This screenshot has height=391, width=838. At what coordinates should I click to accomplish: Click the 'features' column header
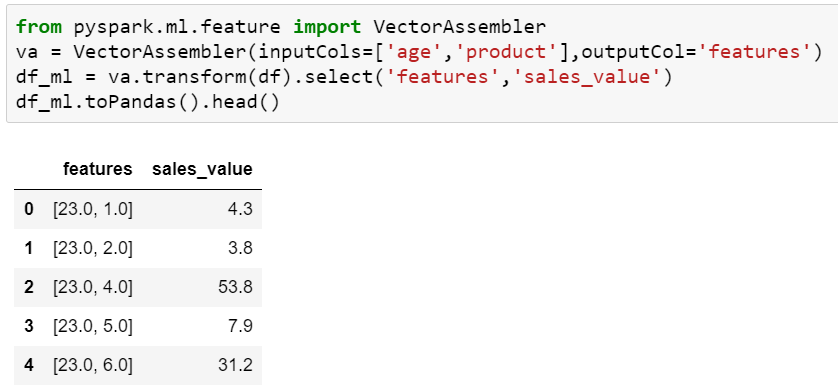97,169
